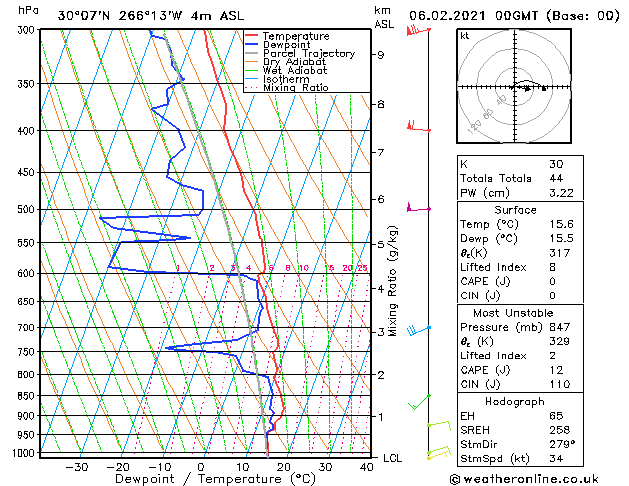
Task: Click the 'hPa' axis unit label
Action: (x=28, y=10)
